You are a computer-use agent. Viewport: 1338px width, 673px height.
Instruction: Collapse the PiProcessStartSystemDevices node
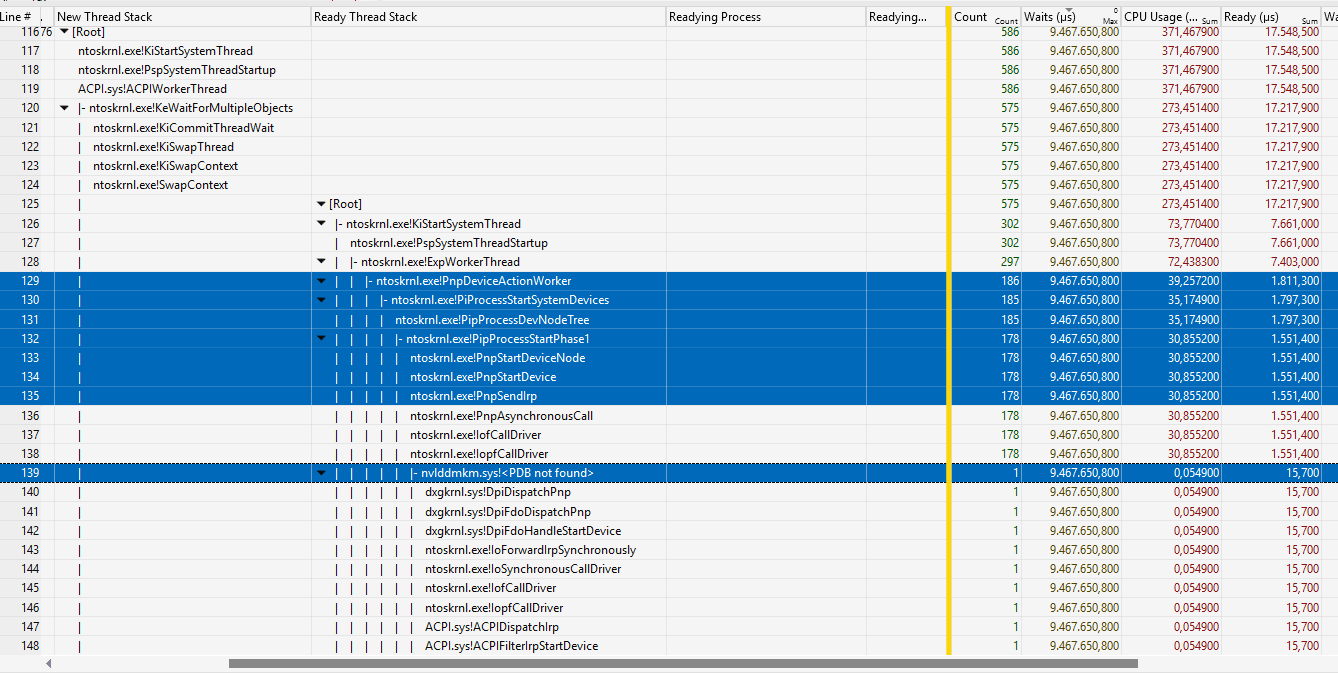(321, 300)
